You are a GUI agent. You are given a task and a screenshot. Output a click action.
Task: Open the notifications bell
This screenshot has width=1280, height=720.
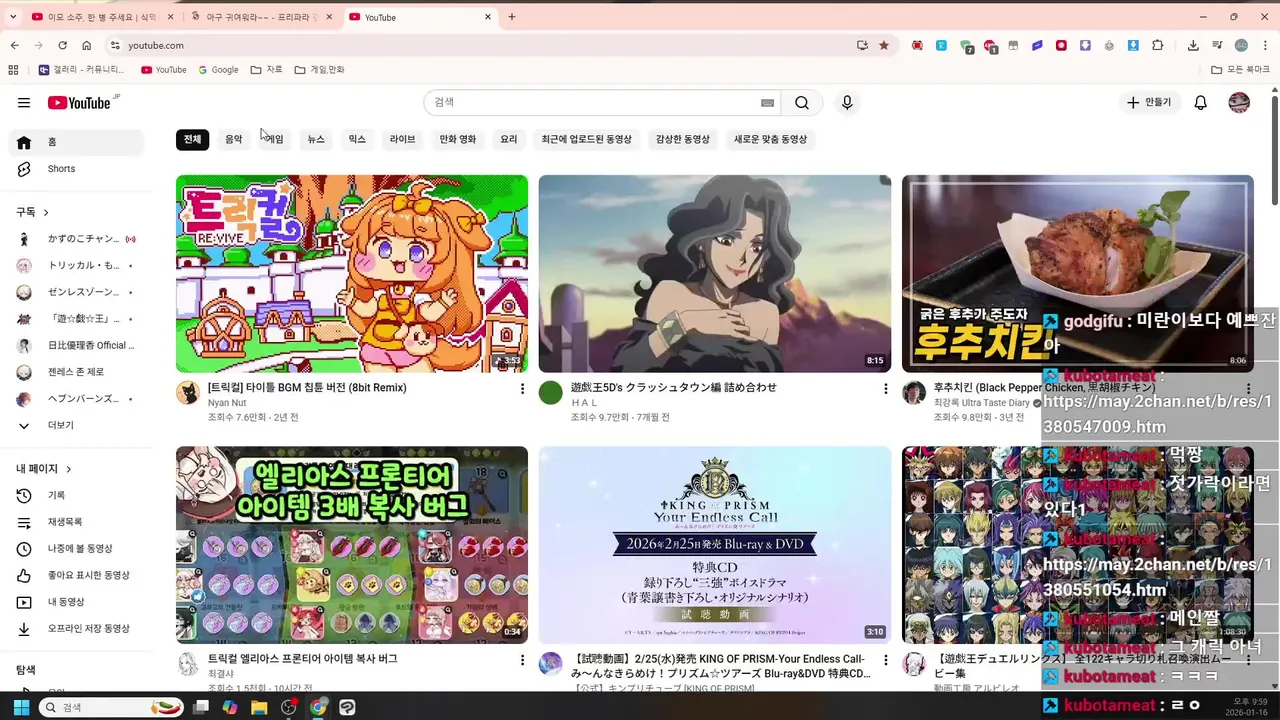coord(1201,103)
